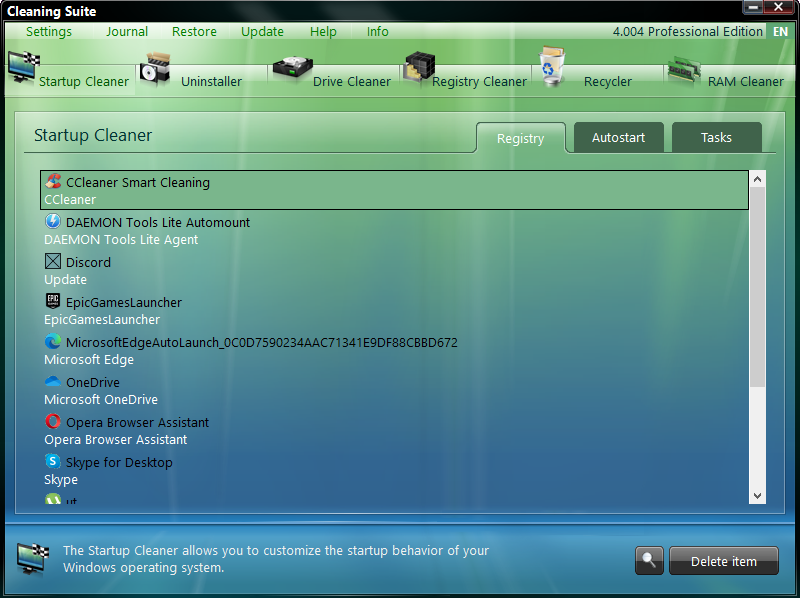Switch to the Tasks tab

click(716, 138)
